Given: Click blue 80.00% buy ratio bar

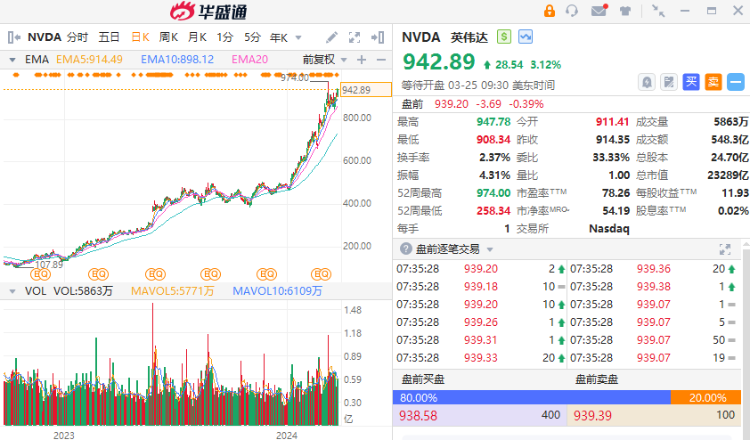Looking at the screenshot, I should (x=532, y=397).
